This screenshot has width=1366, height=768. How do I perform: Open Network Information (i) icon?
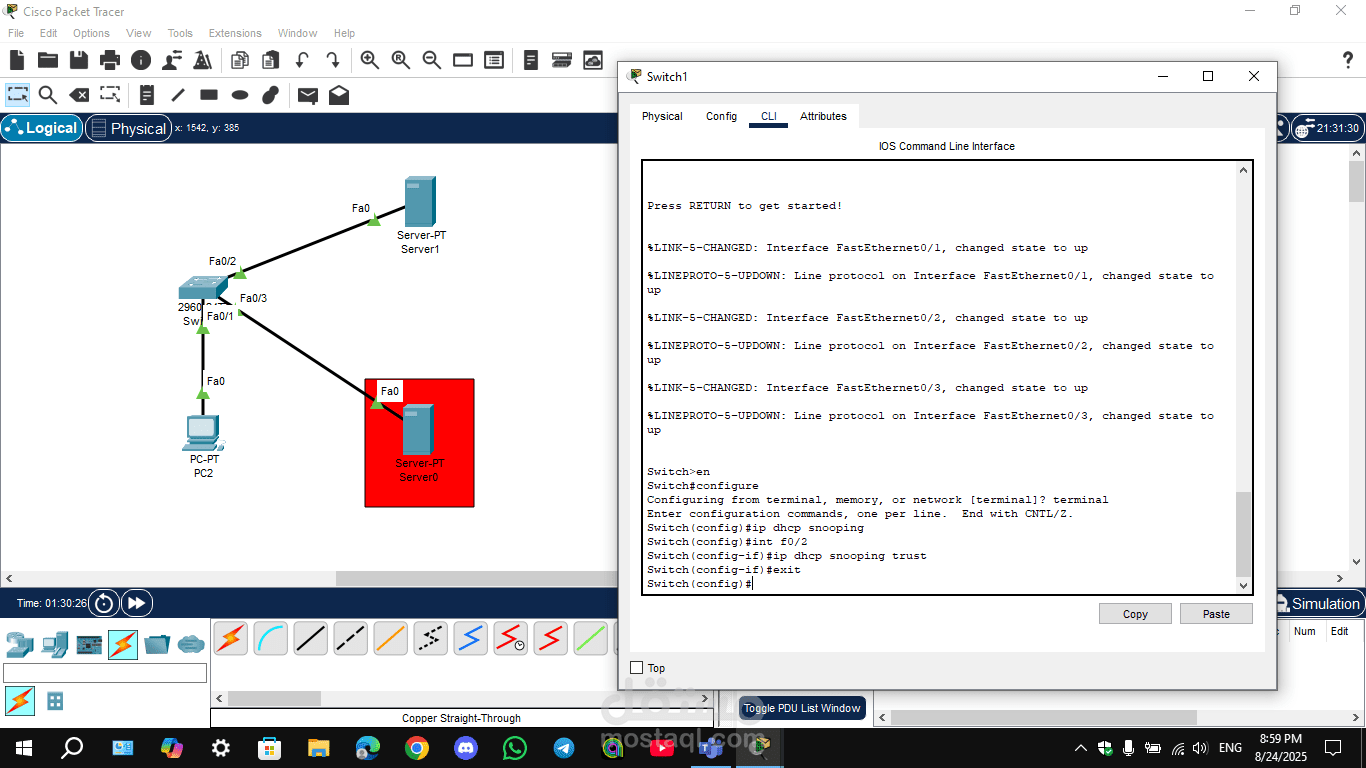(141, 60)
